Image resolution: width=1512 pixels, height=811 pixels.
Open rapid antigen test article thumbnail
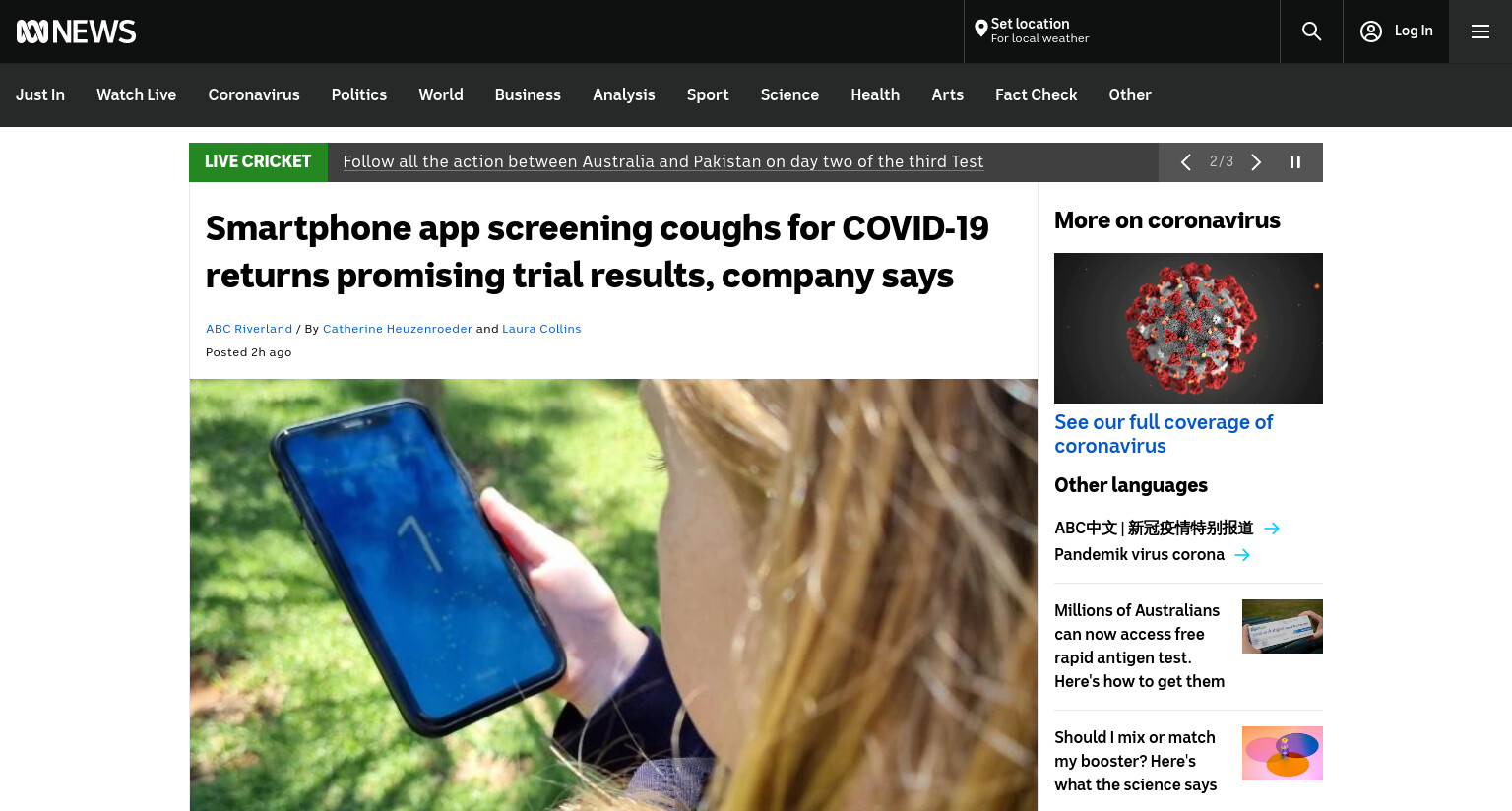pyautogui.click(x=1282, y=626)
